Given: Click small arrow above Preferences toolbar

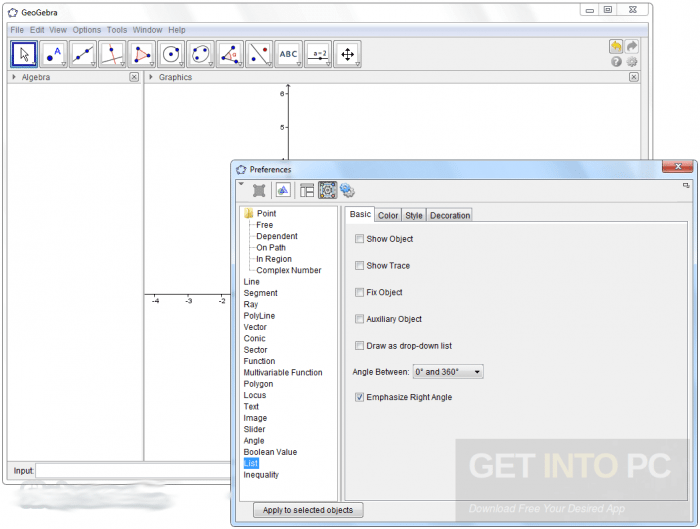Looking at the screenshot, I should coord(242,184).
